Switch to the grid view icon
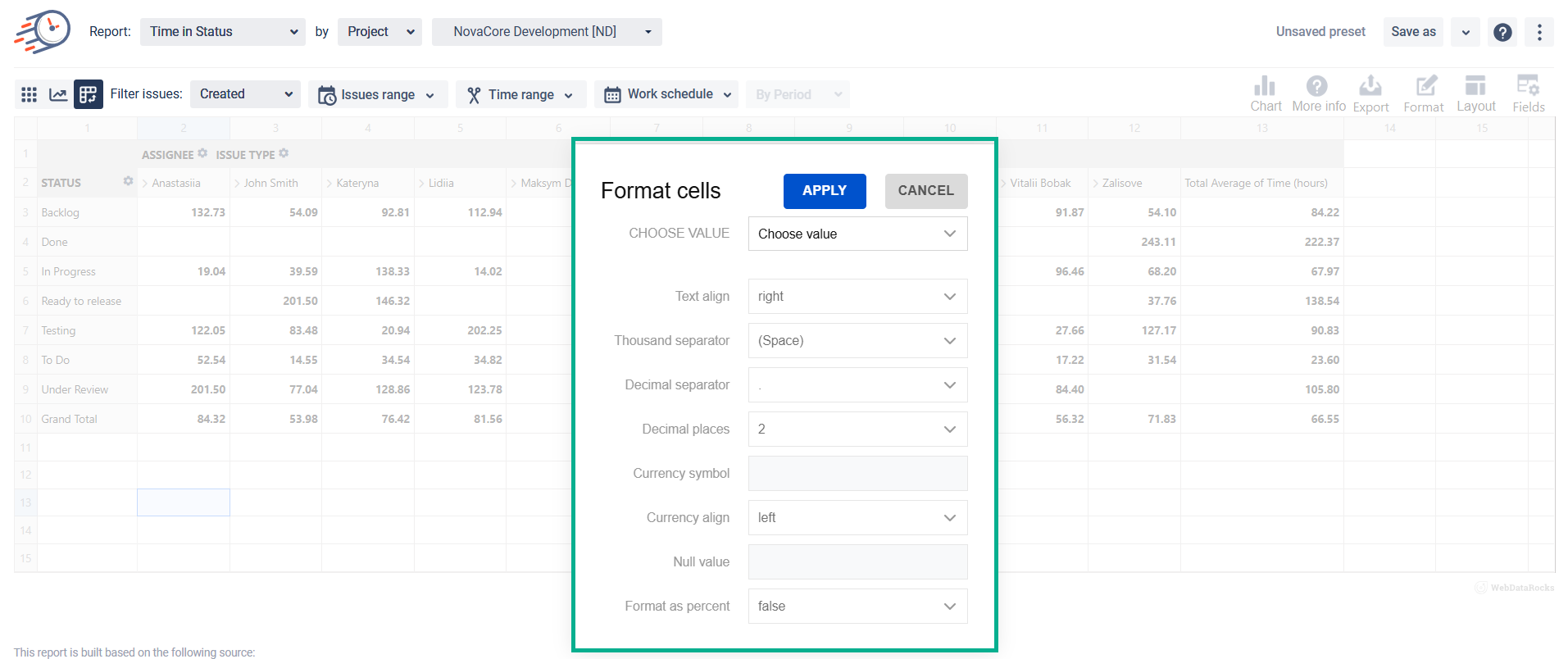Image resolution: width=1568 pixels, height=659 pixels. [x=30, y=94]
